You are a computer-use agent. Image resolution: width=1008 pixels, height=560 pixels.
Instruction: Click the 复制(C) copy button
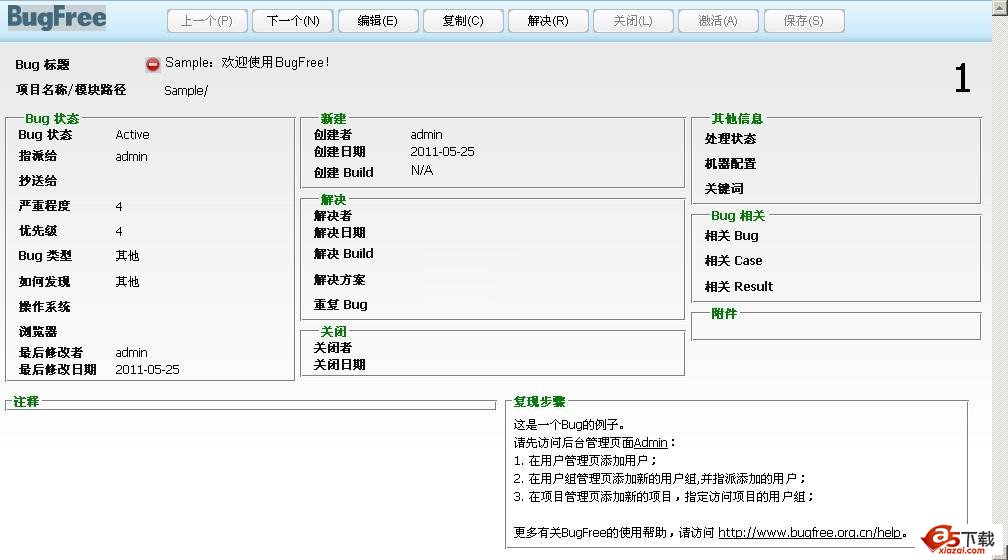463,21
